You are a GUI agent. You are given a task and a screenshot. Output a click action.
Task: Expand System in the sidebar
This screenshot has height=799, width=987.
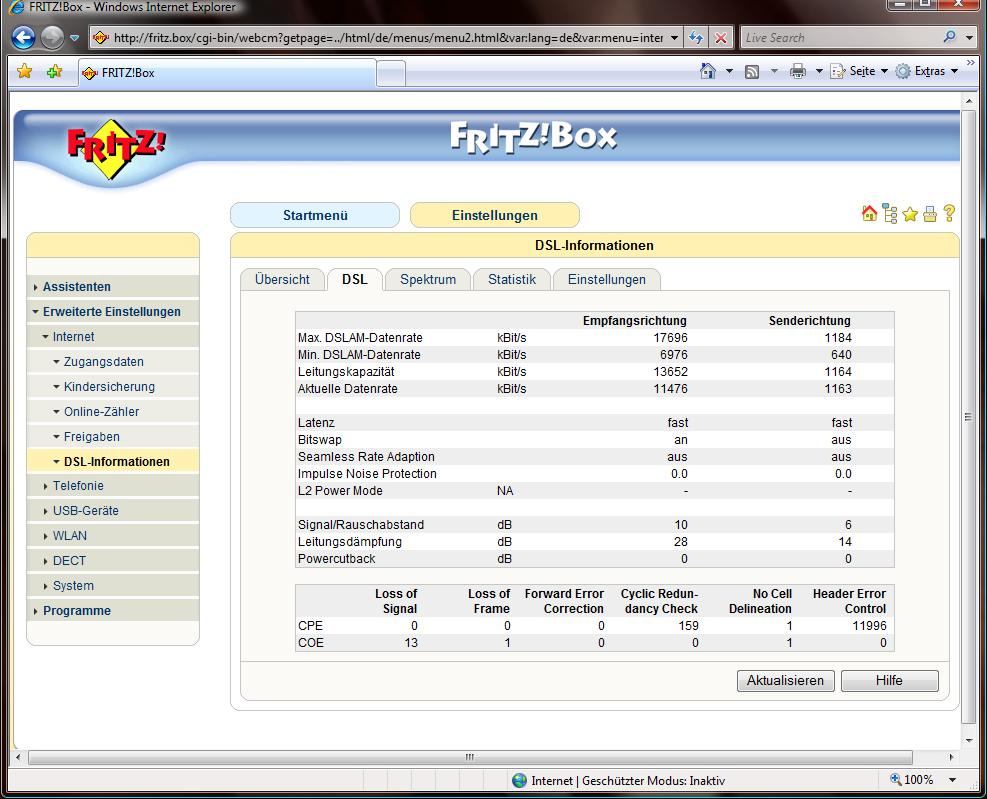(x=113, y=586)
